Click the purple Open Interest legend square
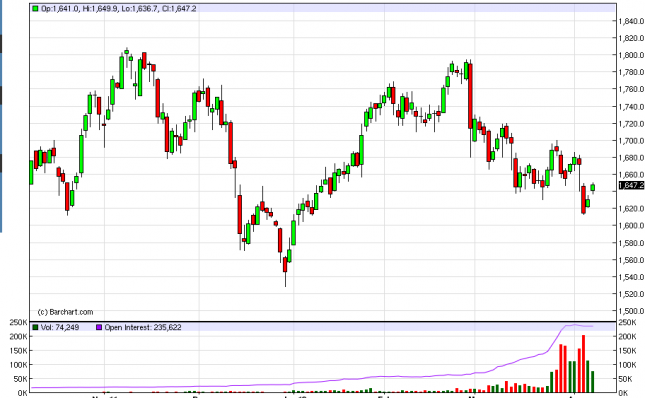This screenshot has width=645, height=398. pyautogui.click(x=99, y=327)
